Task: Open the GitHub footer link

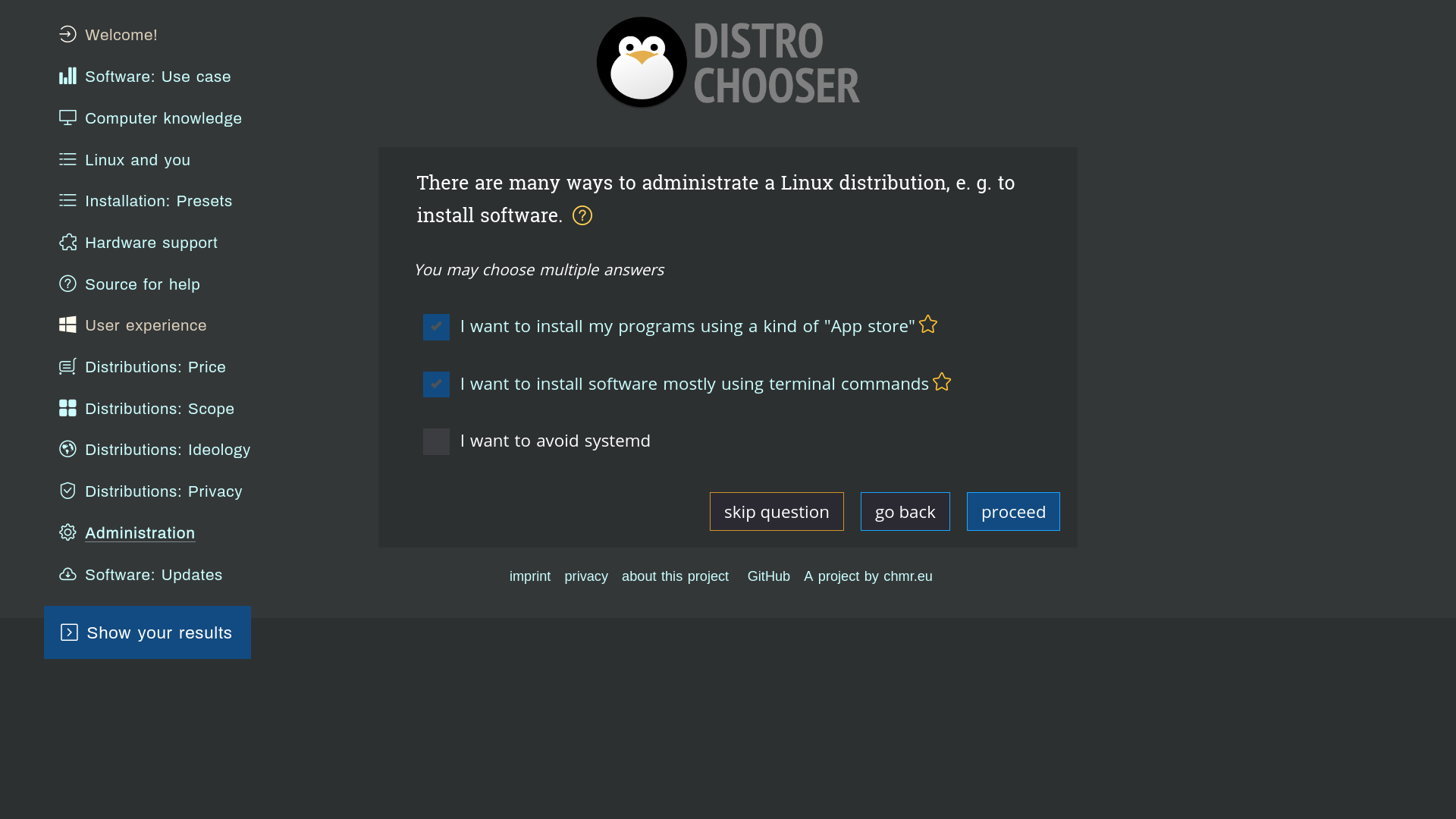Action: [768, 576]
